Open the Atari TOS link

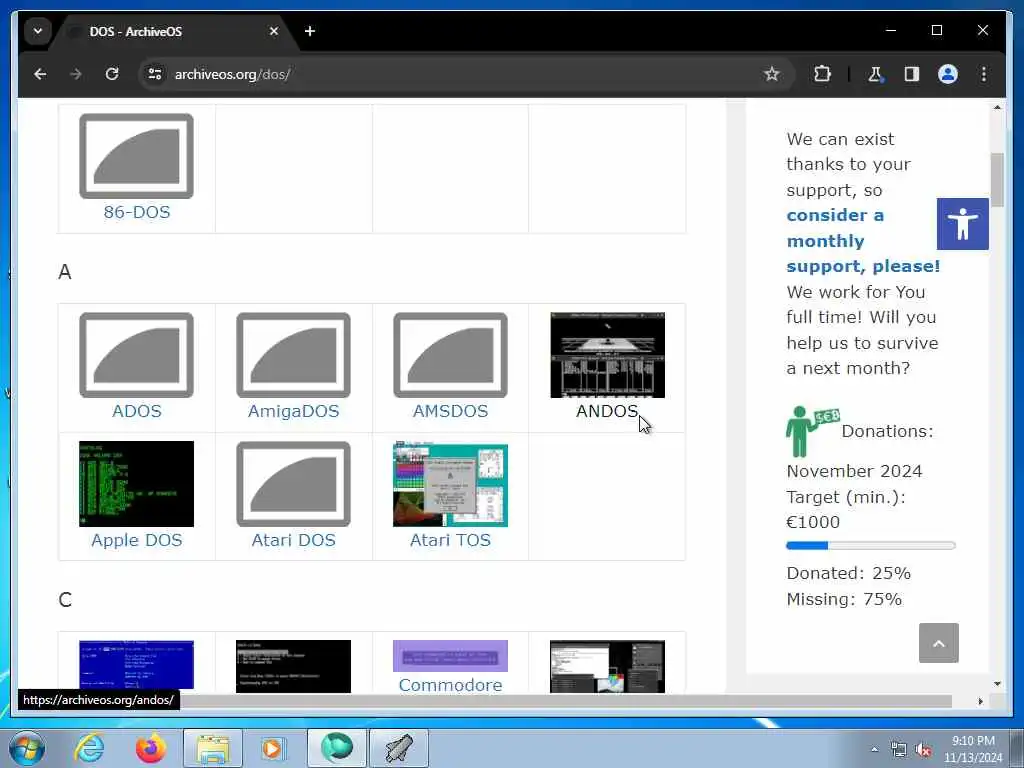(450, 541)
